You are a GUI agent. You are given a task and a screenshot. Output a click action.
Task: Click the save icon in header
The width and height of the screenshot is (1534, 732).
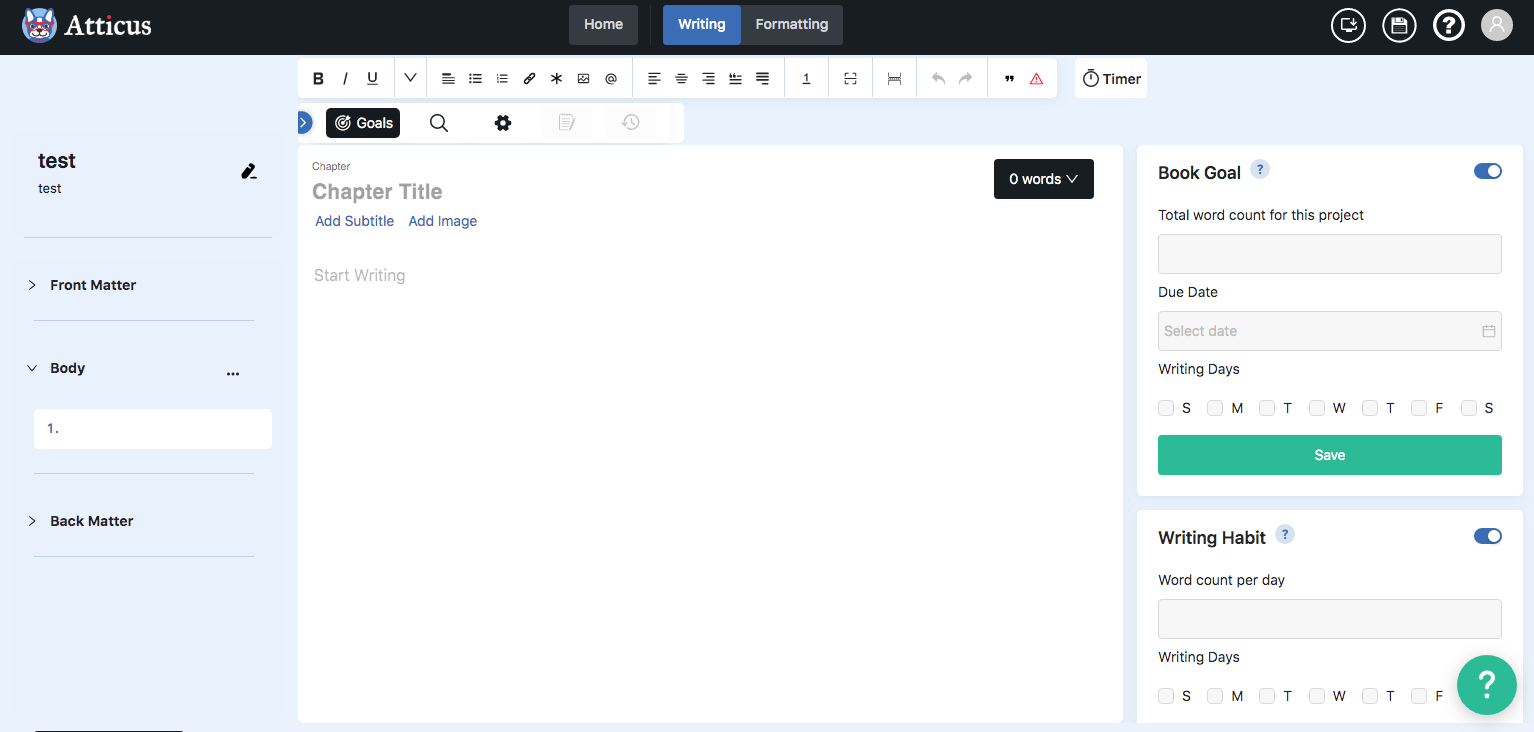(x=1399, y=25)
